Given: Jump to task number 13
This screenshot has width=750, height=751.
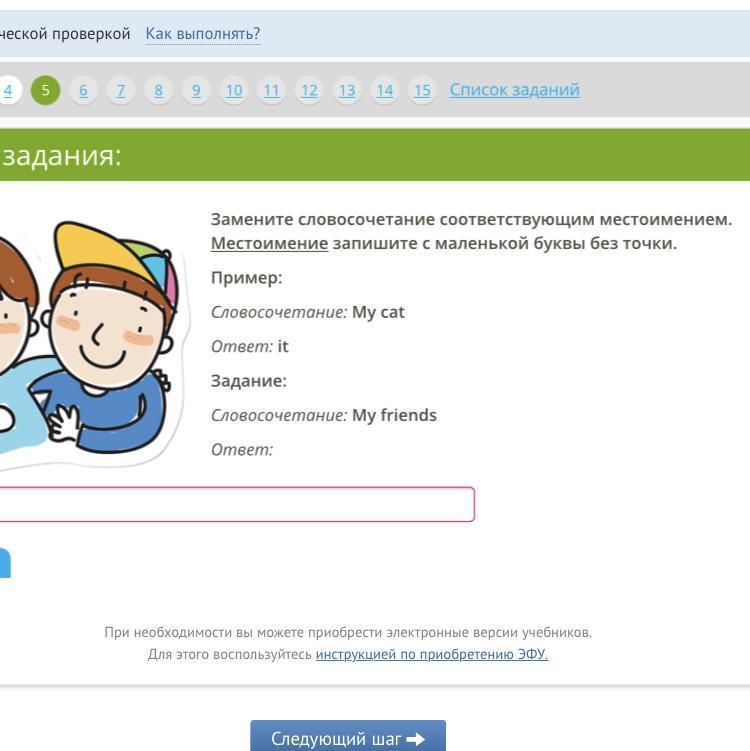Looking at the screenshot, I should click(x=347, y=90).
